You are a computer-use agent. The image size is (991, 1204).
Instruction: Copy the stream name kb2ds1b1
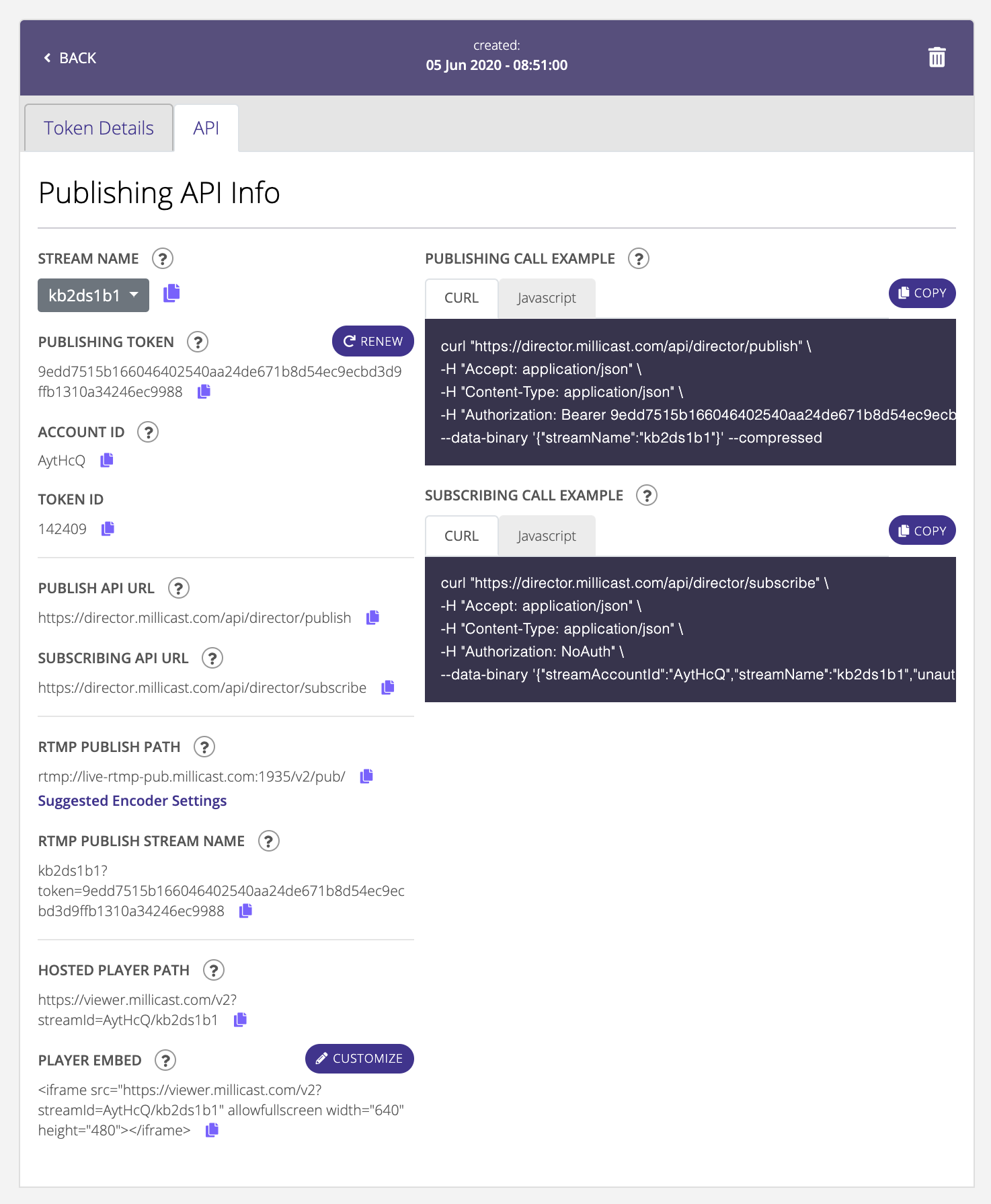coord(172,293)
